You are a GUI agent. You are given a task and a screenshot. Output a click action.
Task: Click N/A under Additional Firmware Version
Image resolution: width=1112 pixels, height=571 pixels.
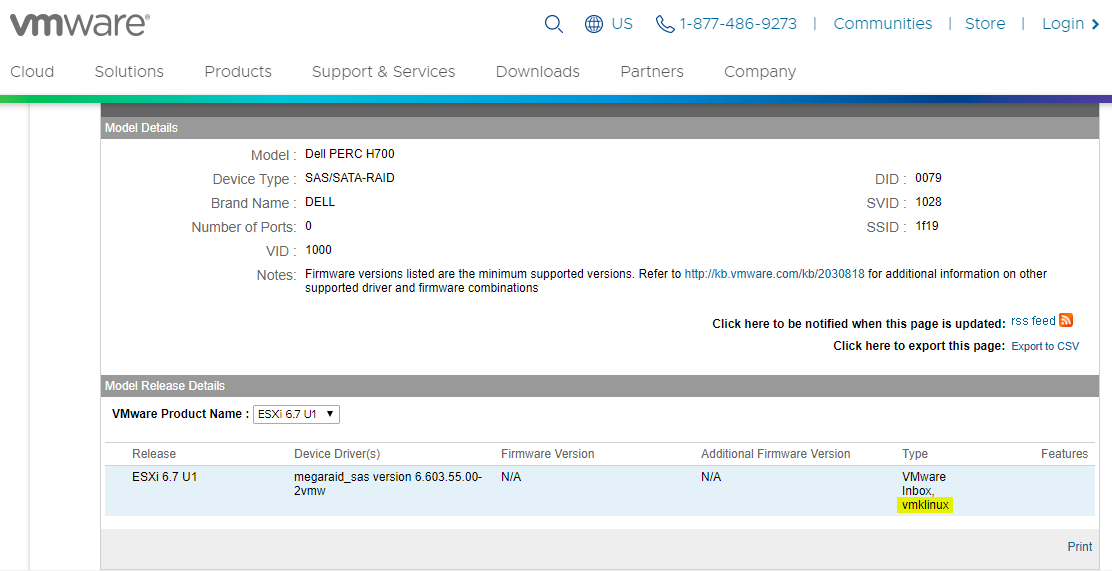pyautogui.click(x=711, y=477)
